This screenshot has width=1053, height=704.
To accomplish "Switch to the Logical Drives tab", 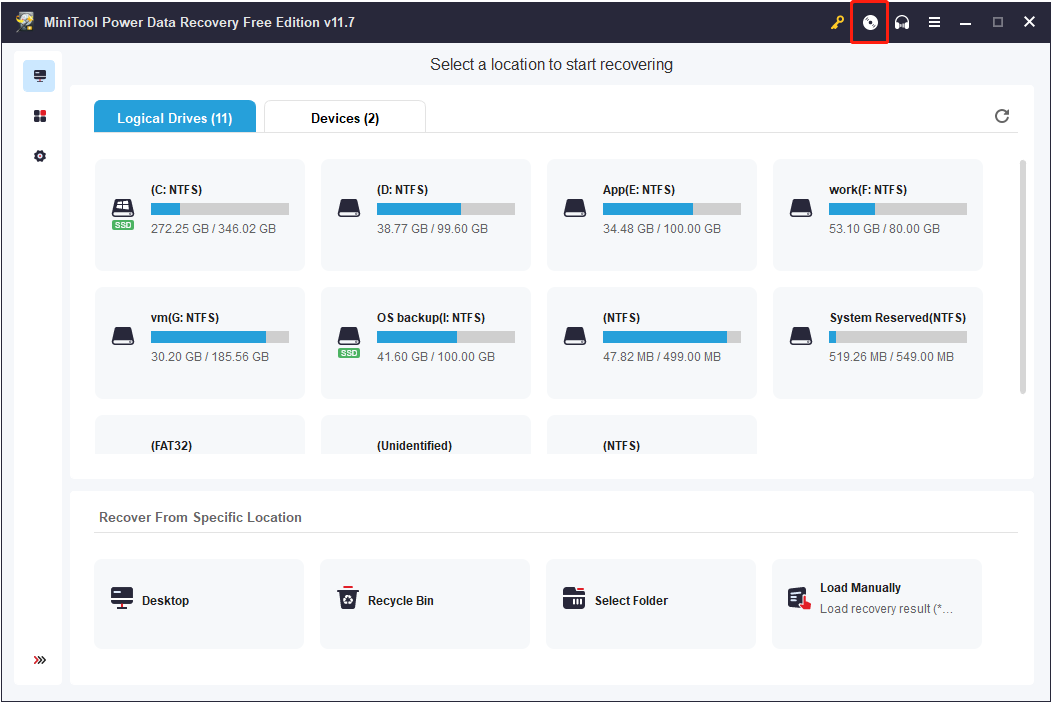I will (174, 117).
